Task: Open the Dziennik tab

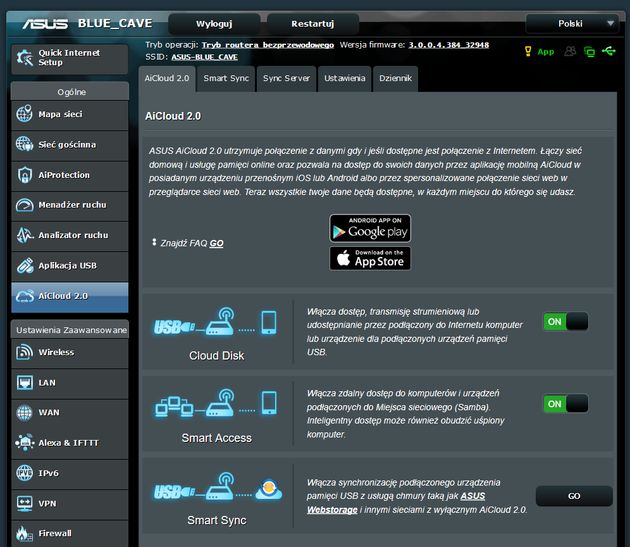Action: tap(395, 78)
